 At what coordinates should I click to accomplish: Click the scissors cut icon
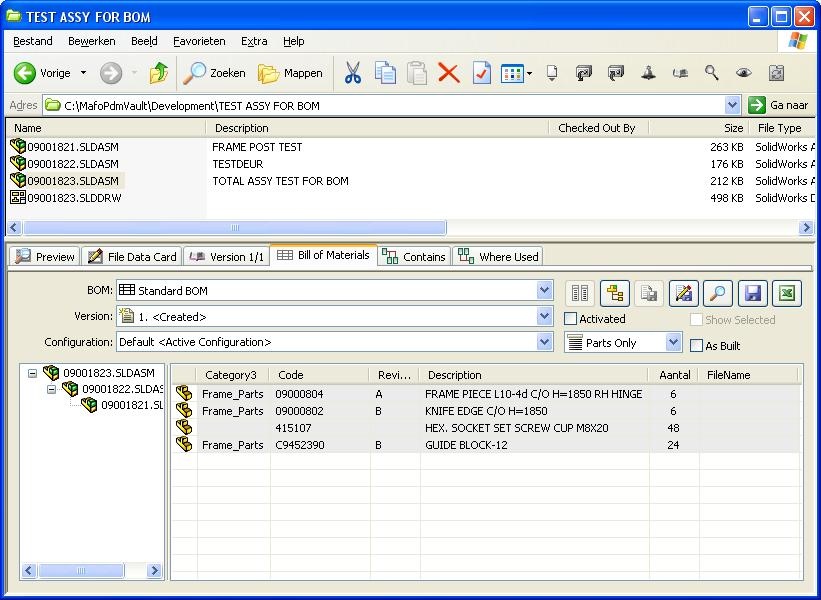[x=352, y=73]
